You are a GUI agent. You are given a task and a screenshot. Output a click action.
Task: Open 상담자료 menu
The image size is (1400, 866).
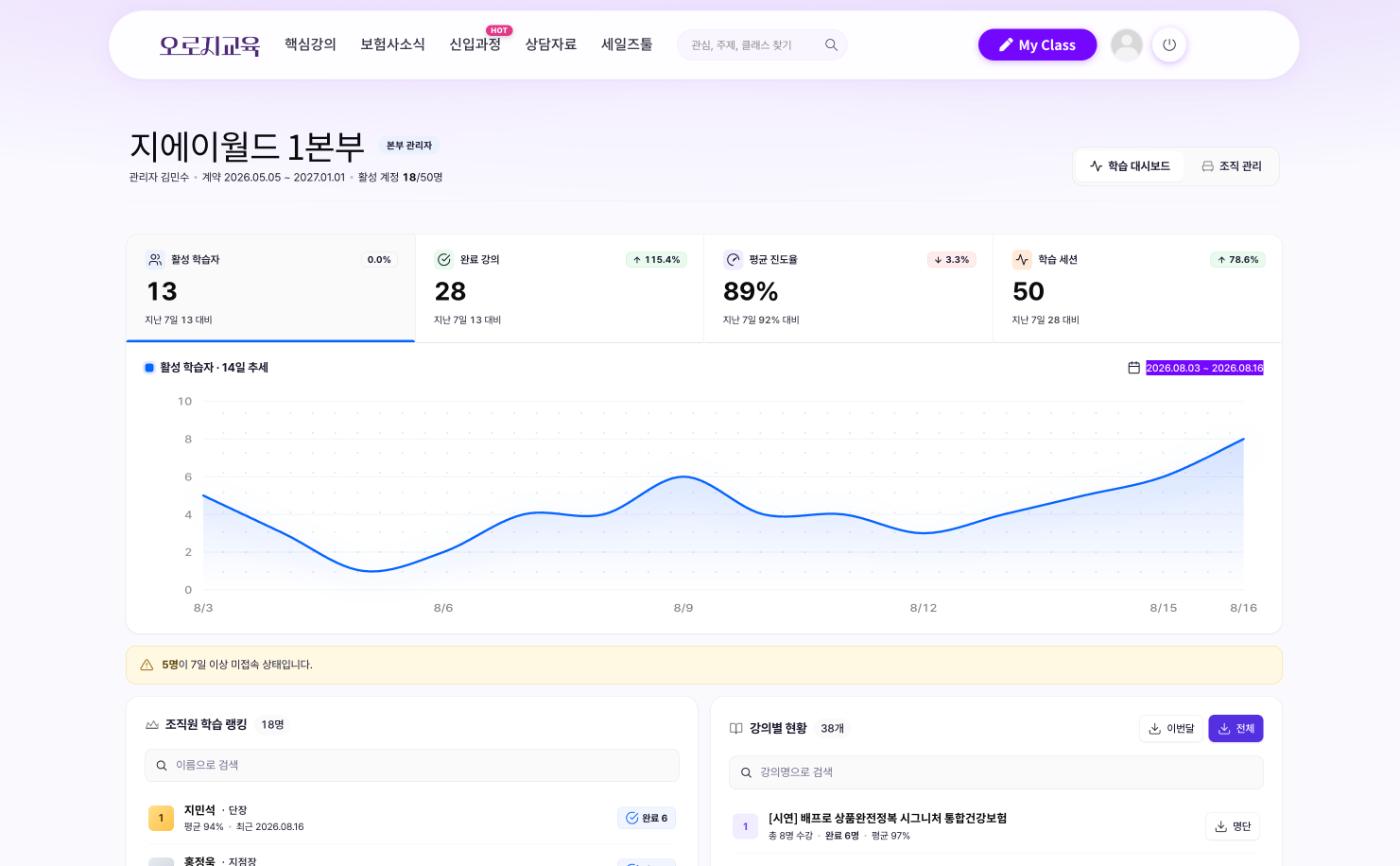[551, 45]
